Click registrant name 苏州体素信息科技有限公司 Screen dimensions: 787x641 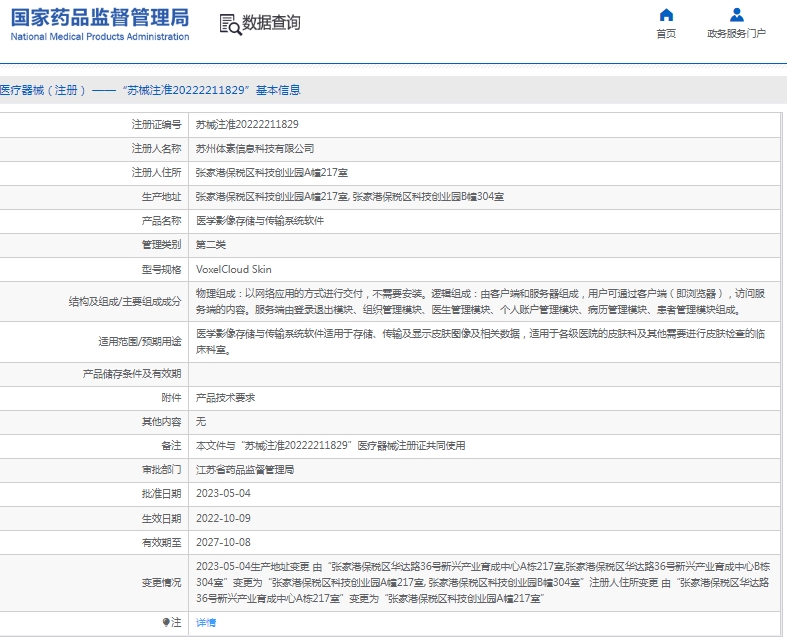pyautogui.click(x=255, y=149)
